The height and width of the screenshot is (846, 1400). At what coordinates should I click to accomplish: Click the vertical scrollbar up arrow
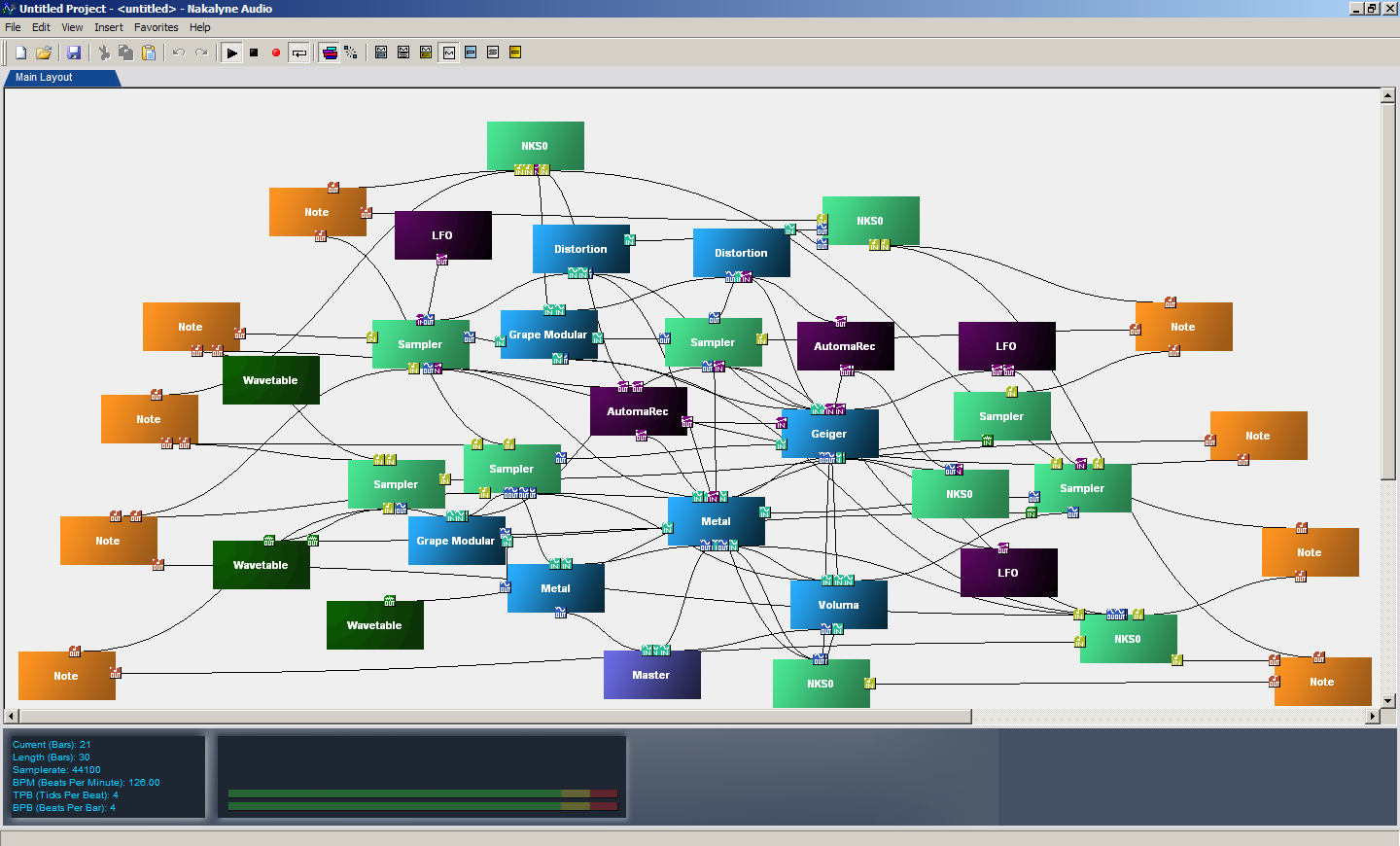[1388, 95]
